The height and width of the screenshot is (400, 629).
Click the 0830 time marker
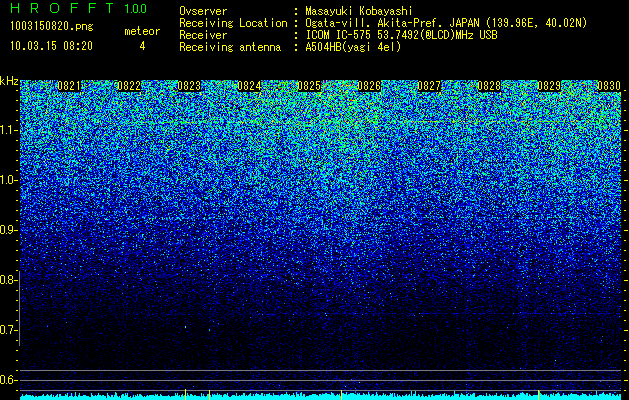coord(609,86)
